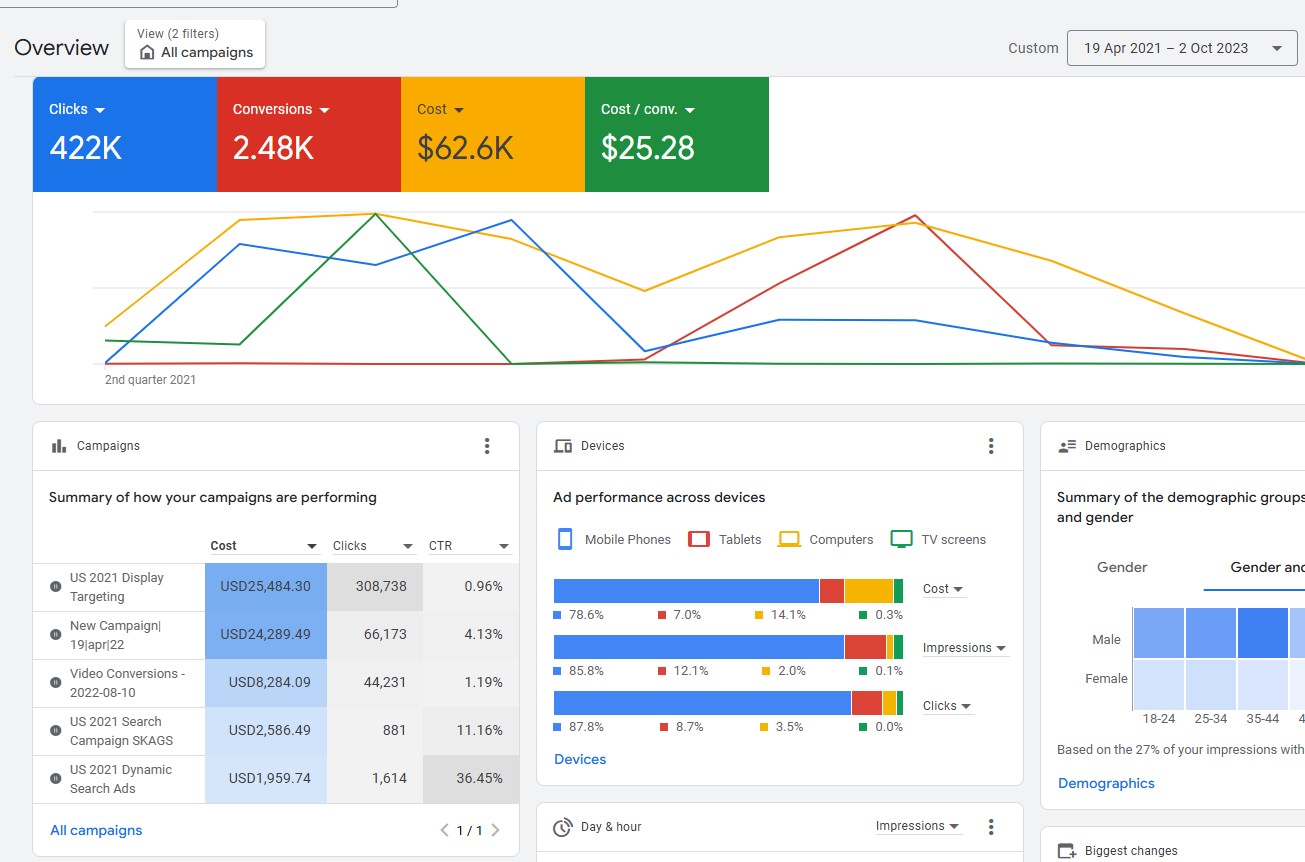
Task: Click the Mobile Phones device icon
Action: [x=565, y=539]
